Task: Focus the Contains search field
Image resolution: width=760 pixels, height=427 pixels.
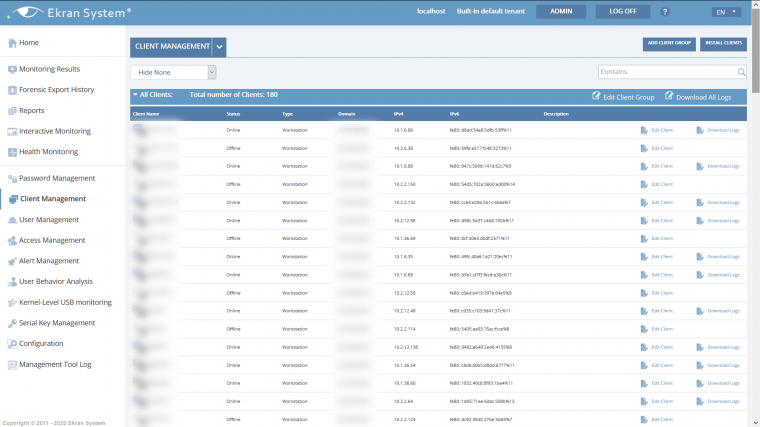Action: [666, 72]
